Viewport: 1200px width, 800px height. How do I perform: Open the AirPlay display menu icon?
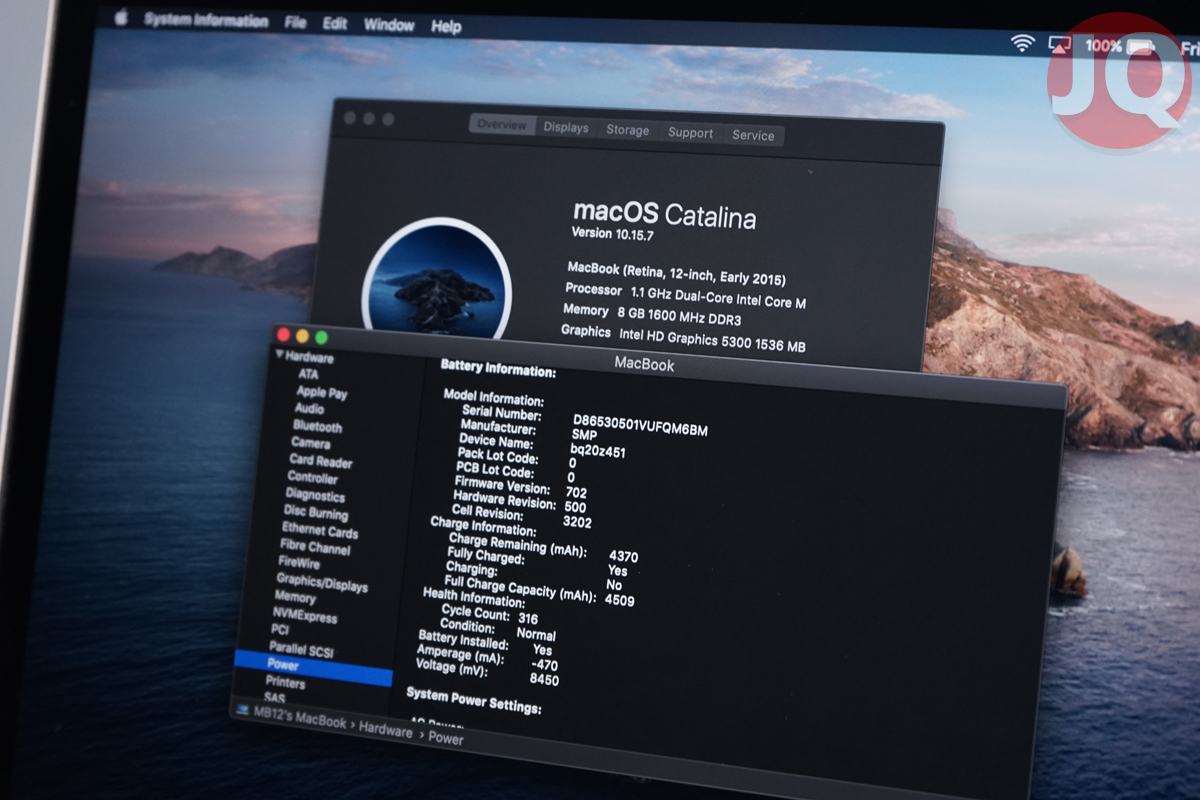pyautogui.click(x=1059, y=44)
